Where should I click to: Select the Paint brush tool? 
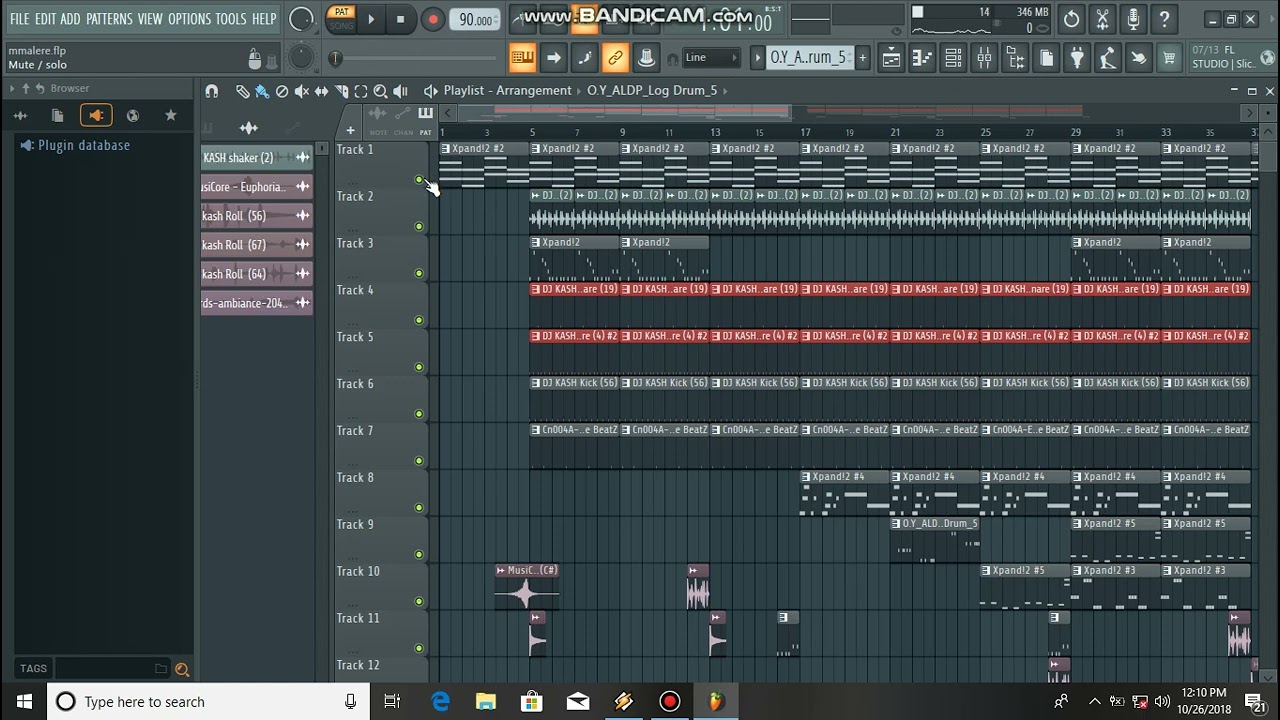tap(262, 91)
